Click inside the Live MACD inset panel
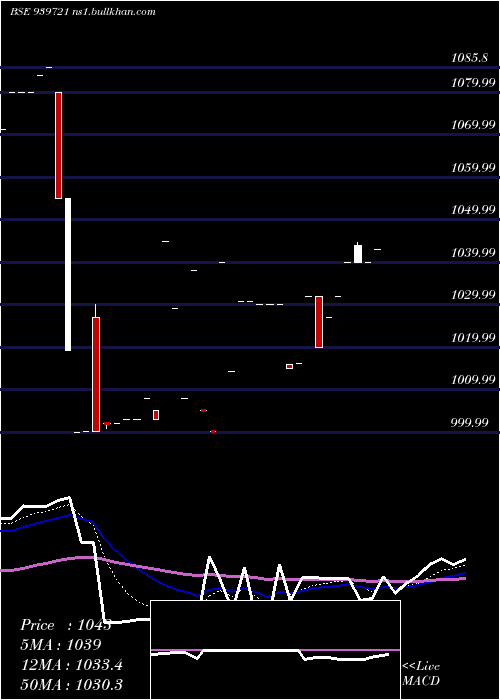Viewport: 500px width, 700px height. (275, 650)
